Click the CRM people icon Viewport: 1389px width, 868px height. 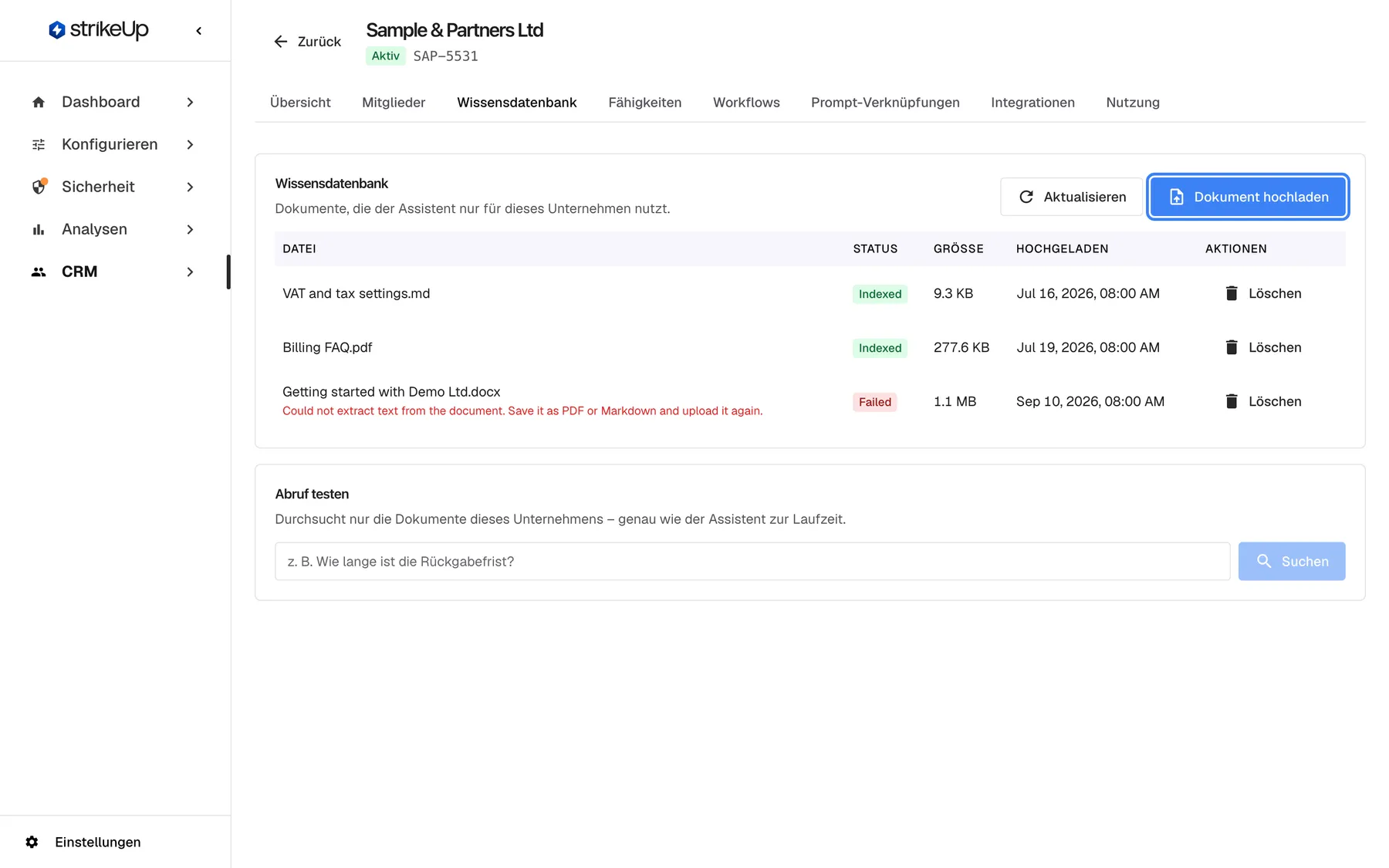pos(39,272)
